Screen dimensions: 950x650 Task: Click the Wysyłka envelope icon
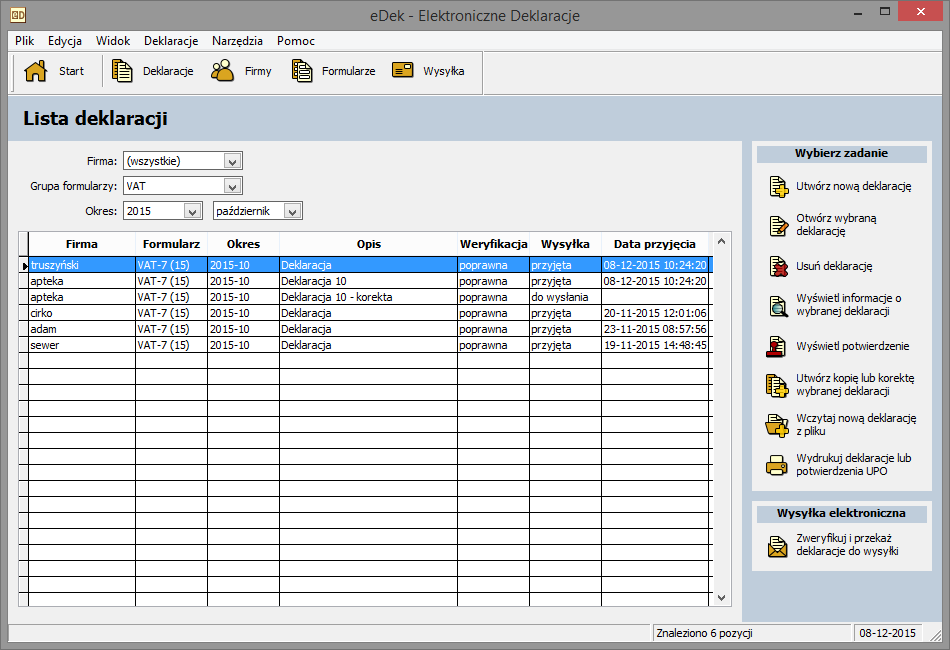tap(402, 70)
